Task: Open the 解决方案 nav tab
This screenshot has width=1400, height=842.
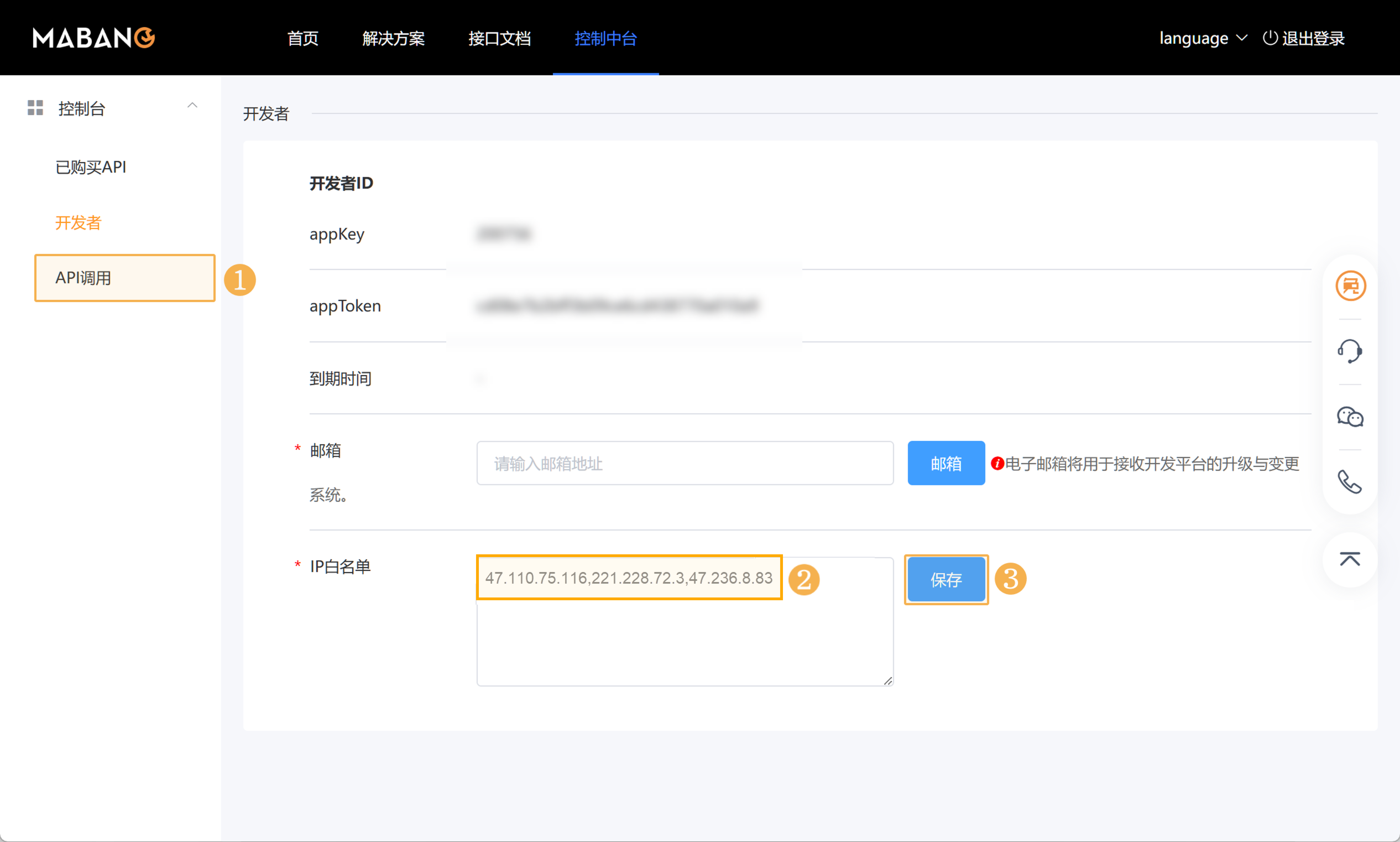Action: [393, 38]
